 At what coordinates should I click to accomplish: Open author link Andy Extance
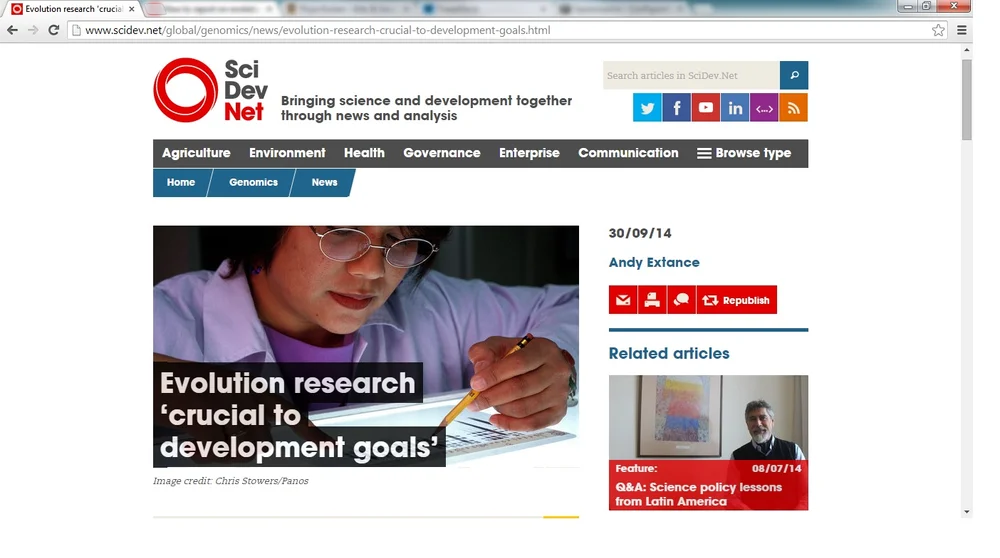click(654, 262)
